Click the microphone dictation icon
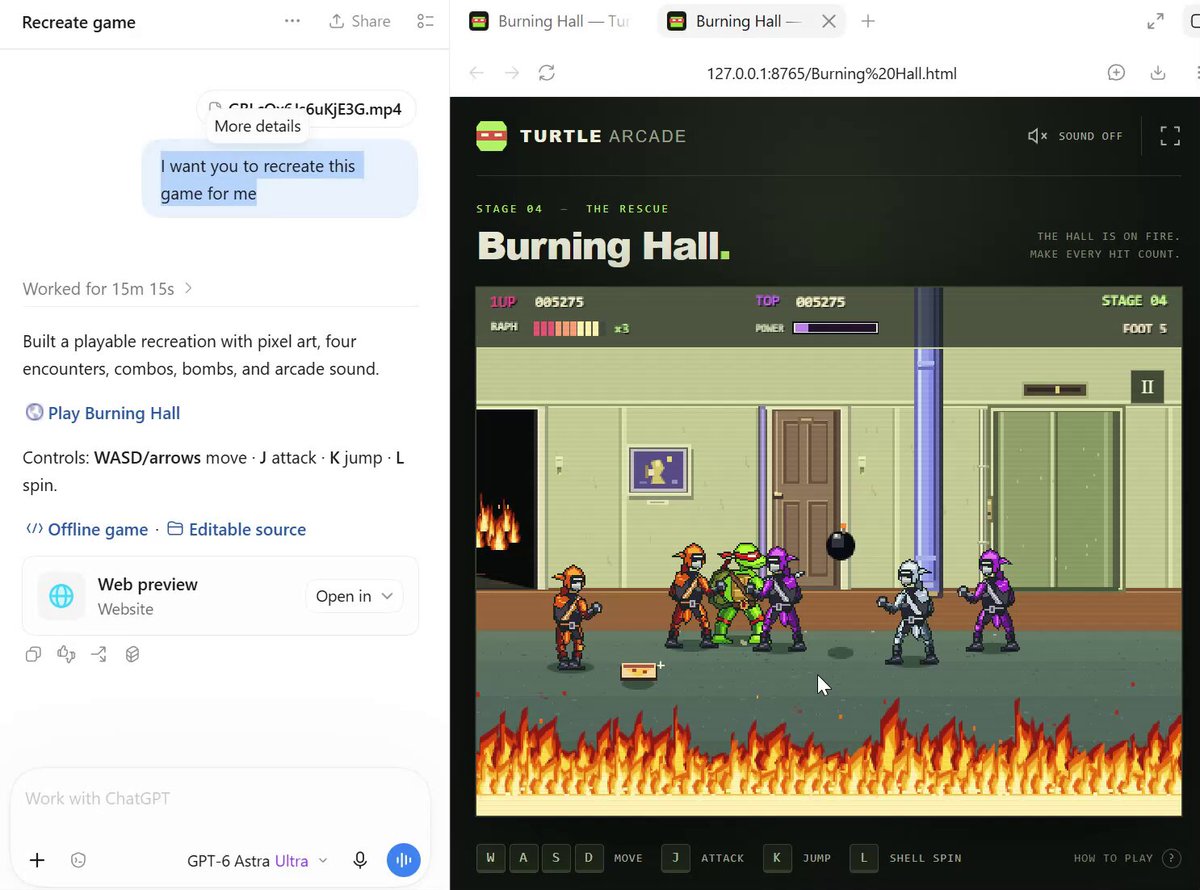Viewport: 1200px width, 890px height. coord(361,860)
